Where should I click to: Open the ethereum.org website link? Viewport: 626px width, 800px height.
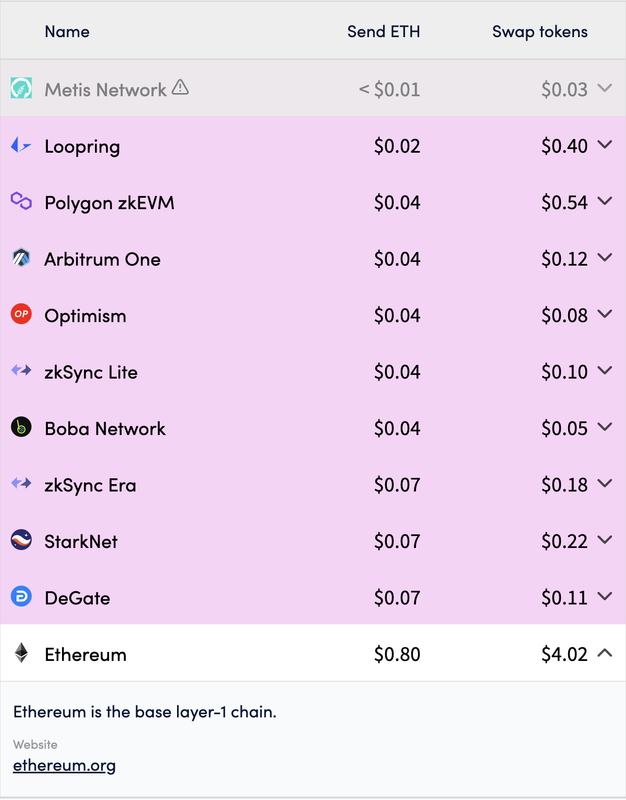pos(64,765)
